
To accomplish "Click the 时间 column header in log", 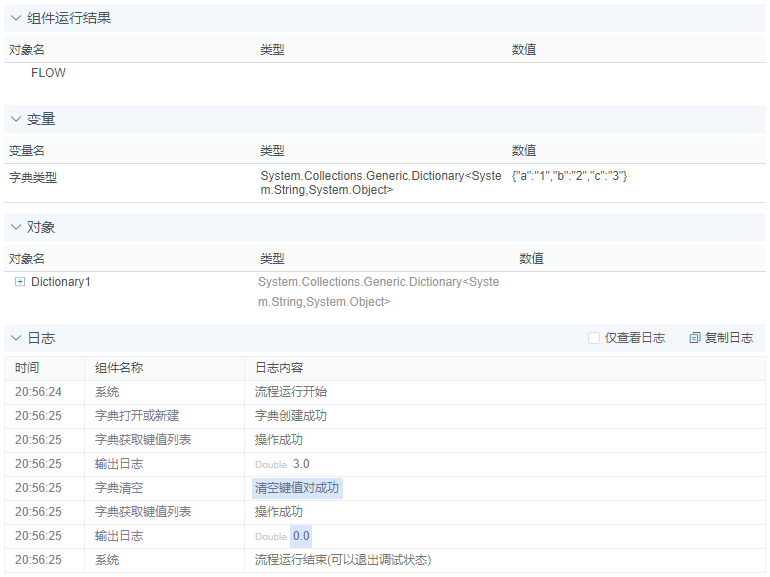I will click(x=27, y=368).
